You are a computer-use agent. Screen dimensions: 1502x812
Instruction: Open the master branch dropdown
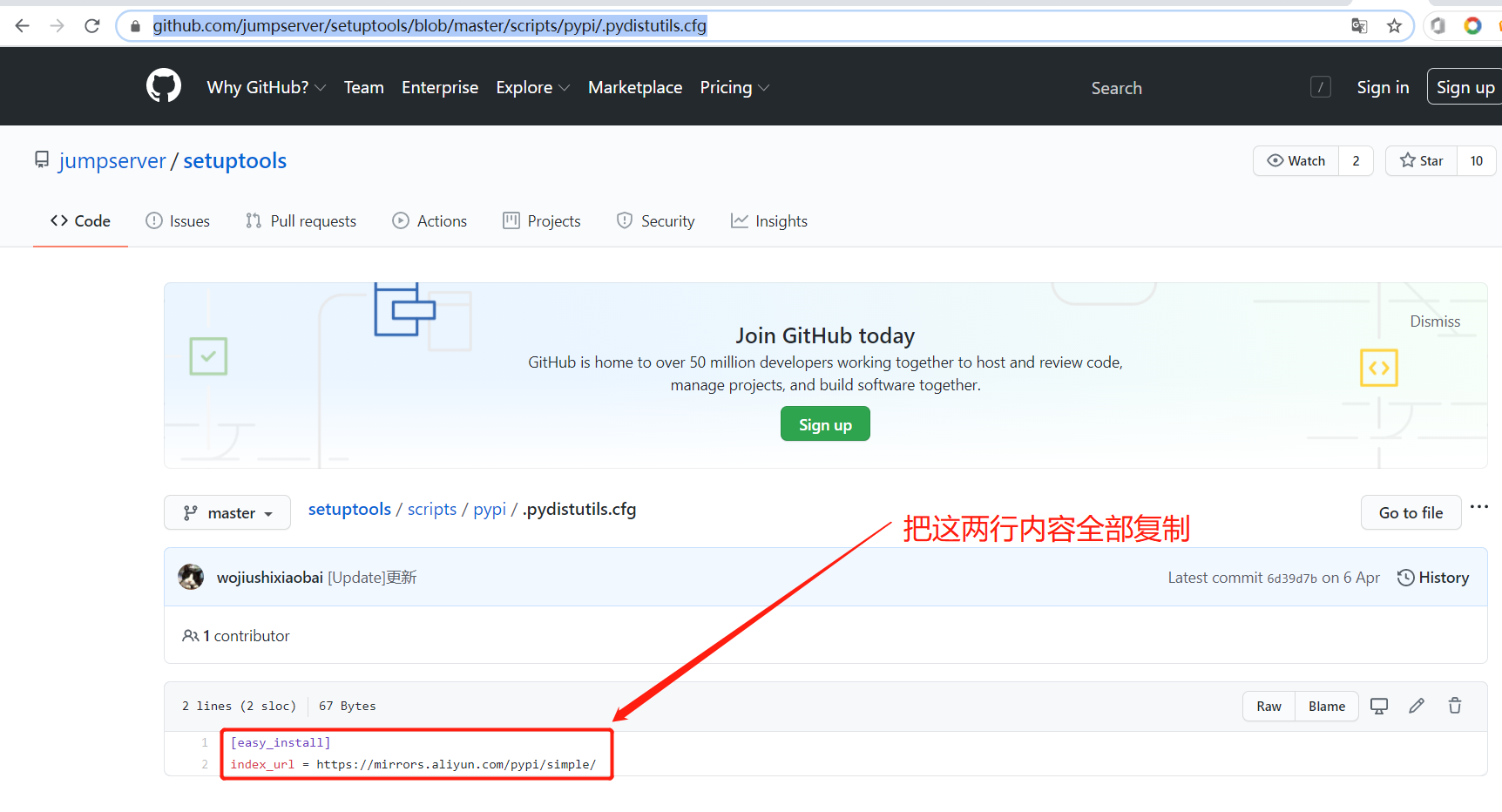(227, 513)
